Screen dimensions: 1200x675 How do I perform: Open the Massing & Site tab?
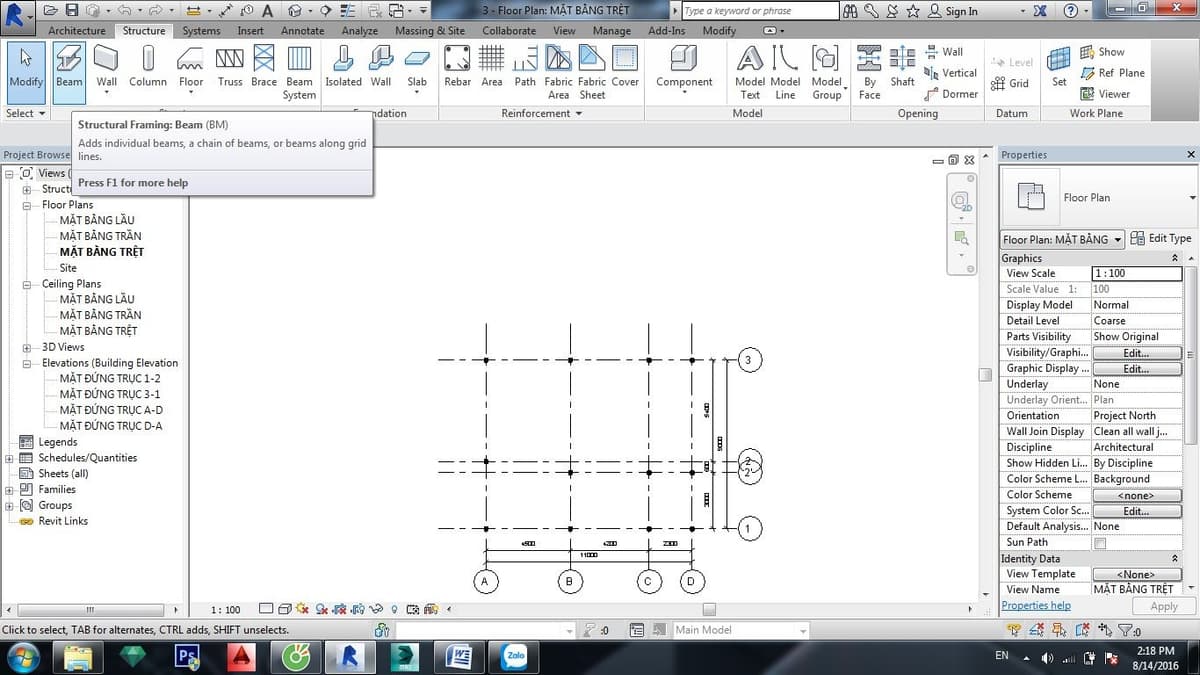[430, 31]
